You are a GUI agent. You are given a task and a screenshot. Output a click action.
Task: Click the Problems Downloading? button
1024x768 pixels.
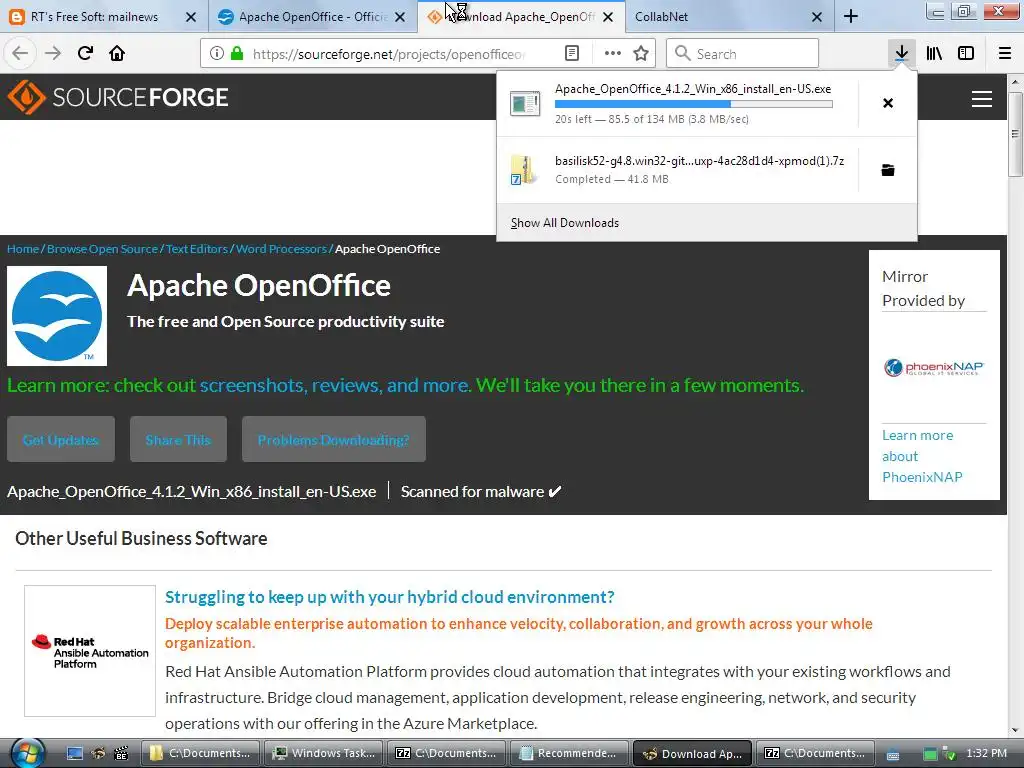pyautogui.click(x=334, y=440)
